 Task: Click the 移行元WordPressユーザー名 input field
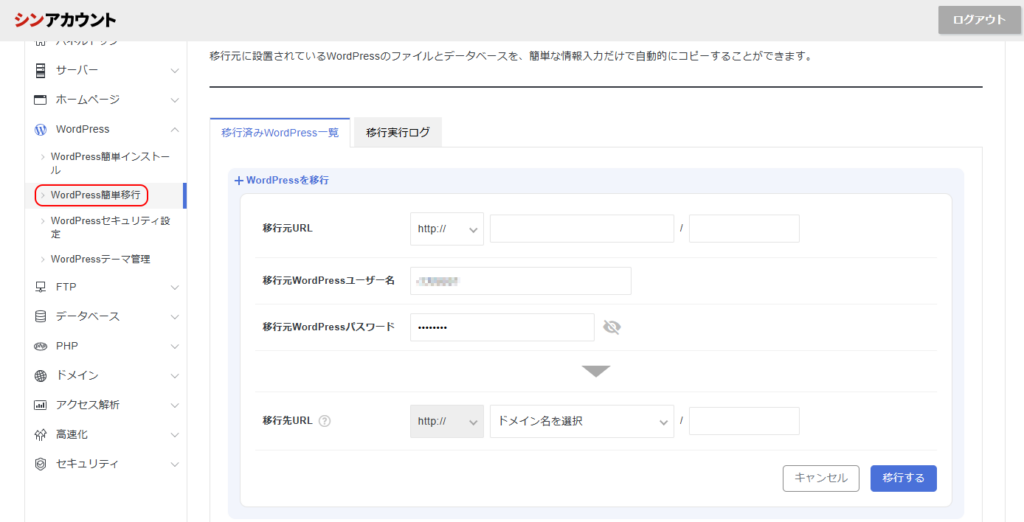tap(520, 281)
